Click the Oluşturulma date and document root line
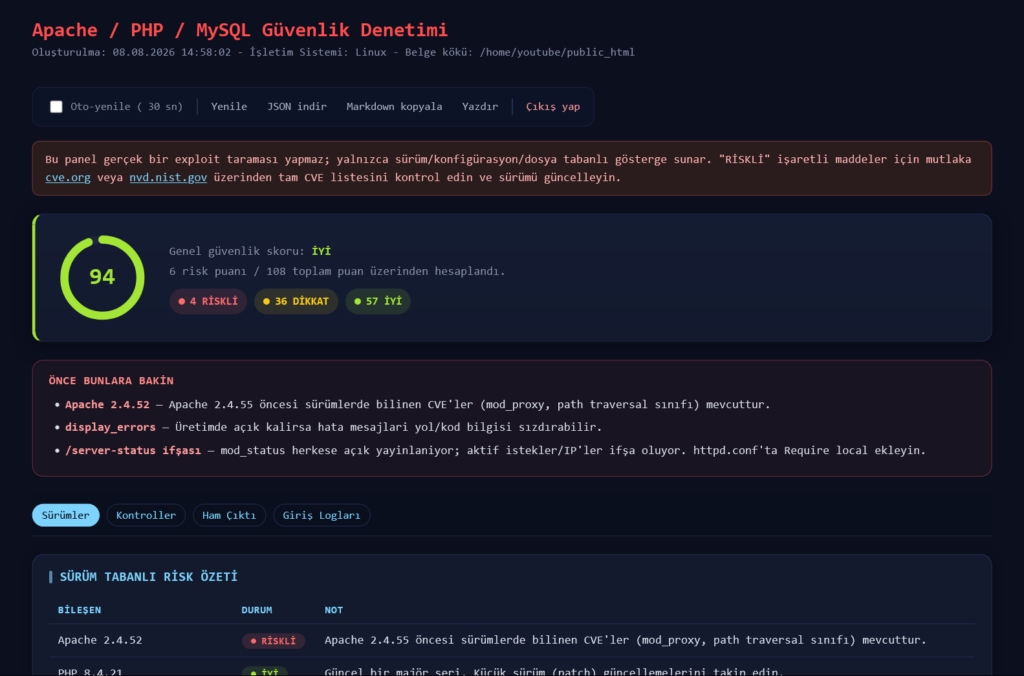 click(x=333, y=52)
